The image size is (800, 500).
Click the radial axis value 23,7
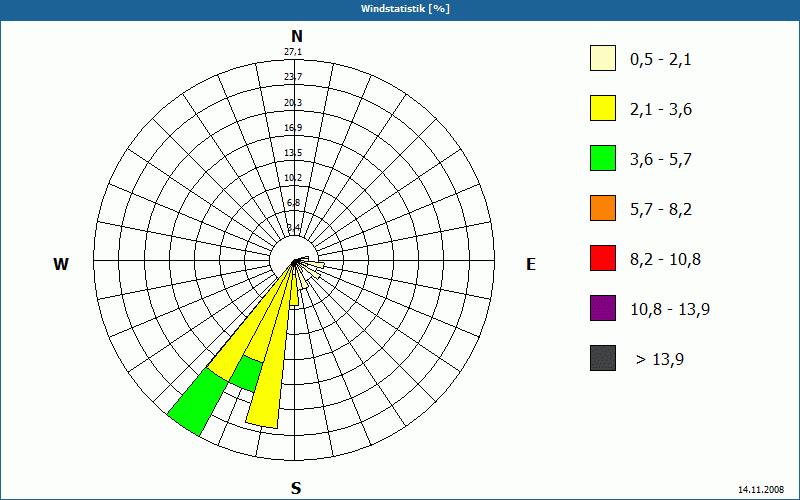pos(293,77)
